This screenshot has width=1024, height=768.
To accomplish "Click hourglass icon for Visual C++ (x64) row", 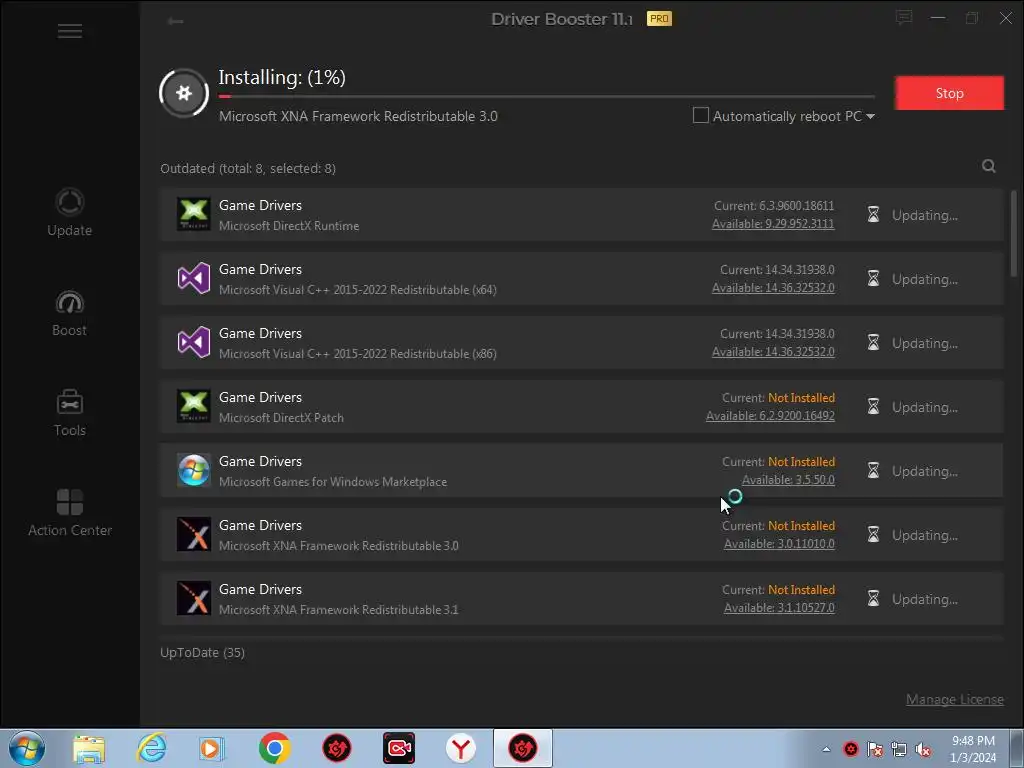I will [x=873, y=278].
